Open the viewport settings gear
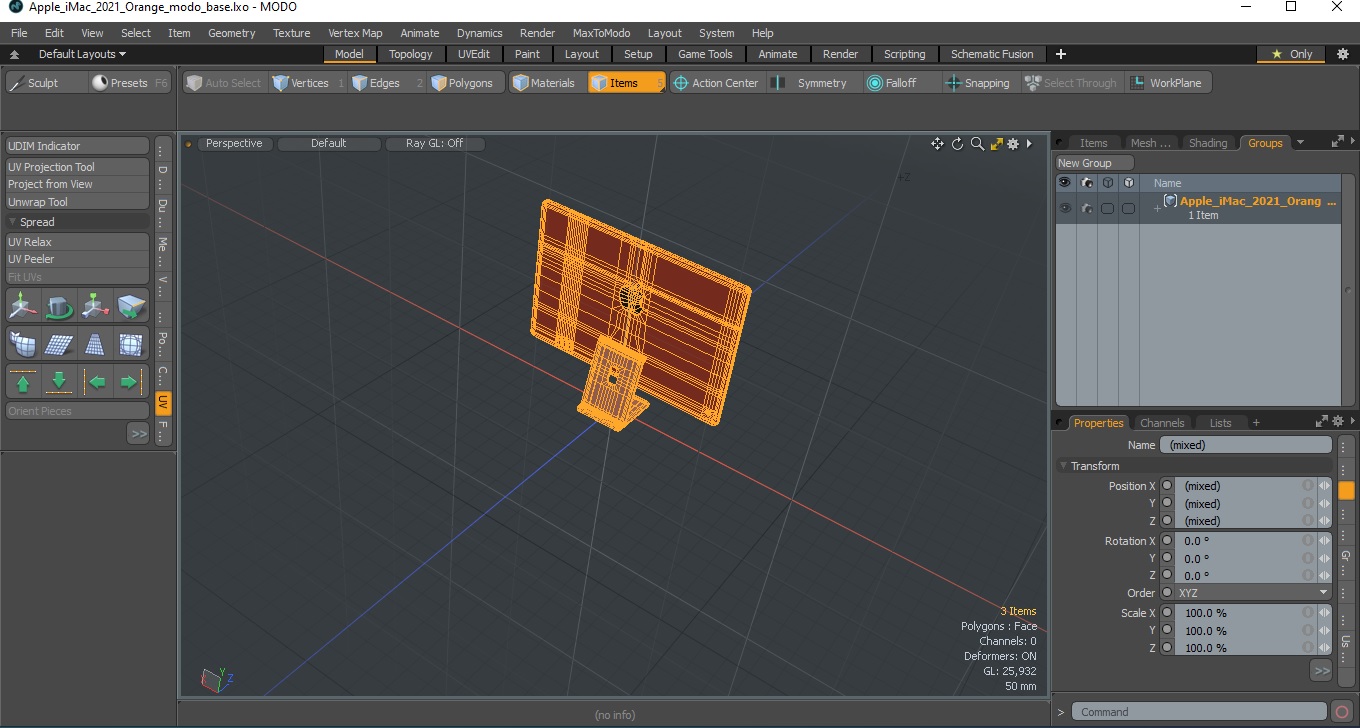This screenshot has height=728, width=1360. pyautogui.click(x=1013, y=144)
